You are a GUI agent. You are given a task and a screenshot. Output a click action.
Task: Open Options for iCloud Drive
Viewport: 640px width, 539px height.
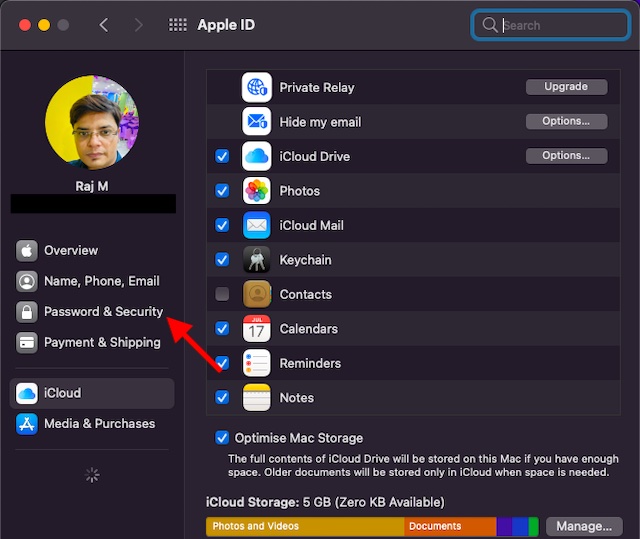click(566, 156)
